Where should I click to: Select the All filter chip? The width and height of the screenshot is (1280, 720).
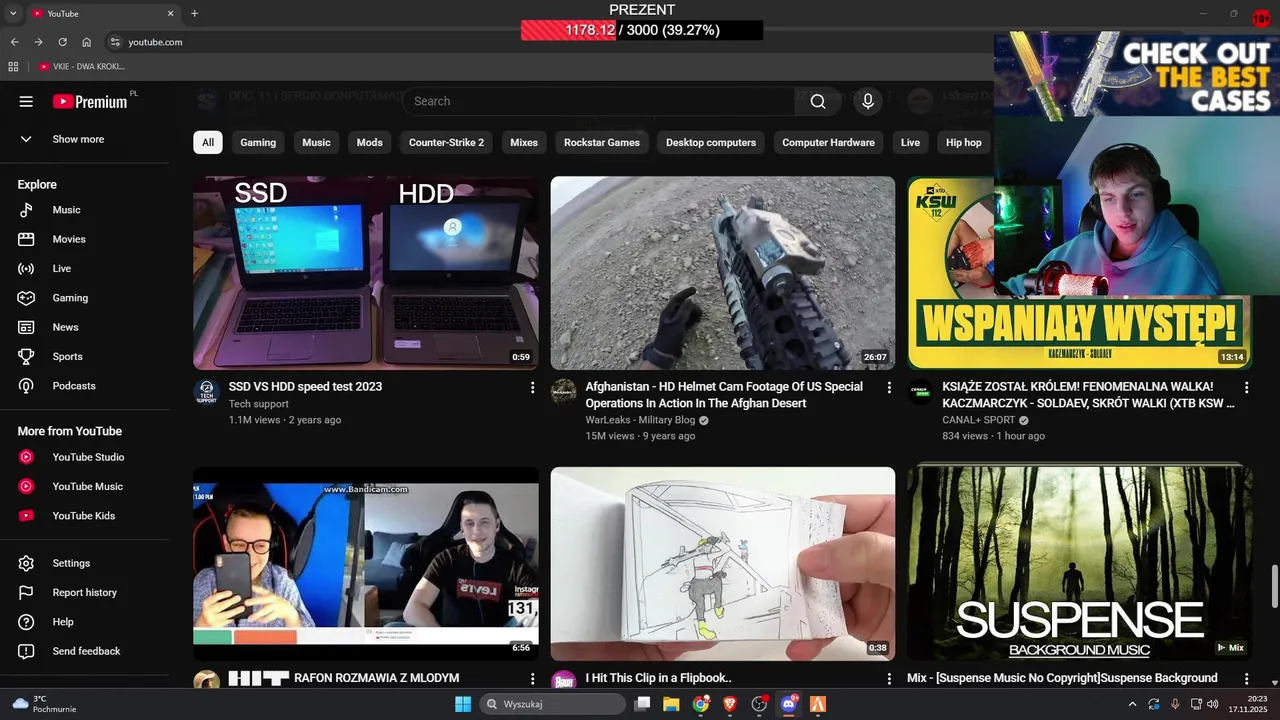pyautogui.click(x=208, y=142)
